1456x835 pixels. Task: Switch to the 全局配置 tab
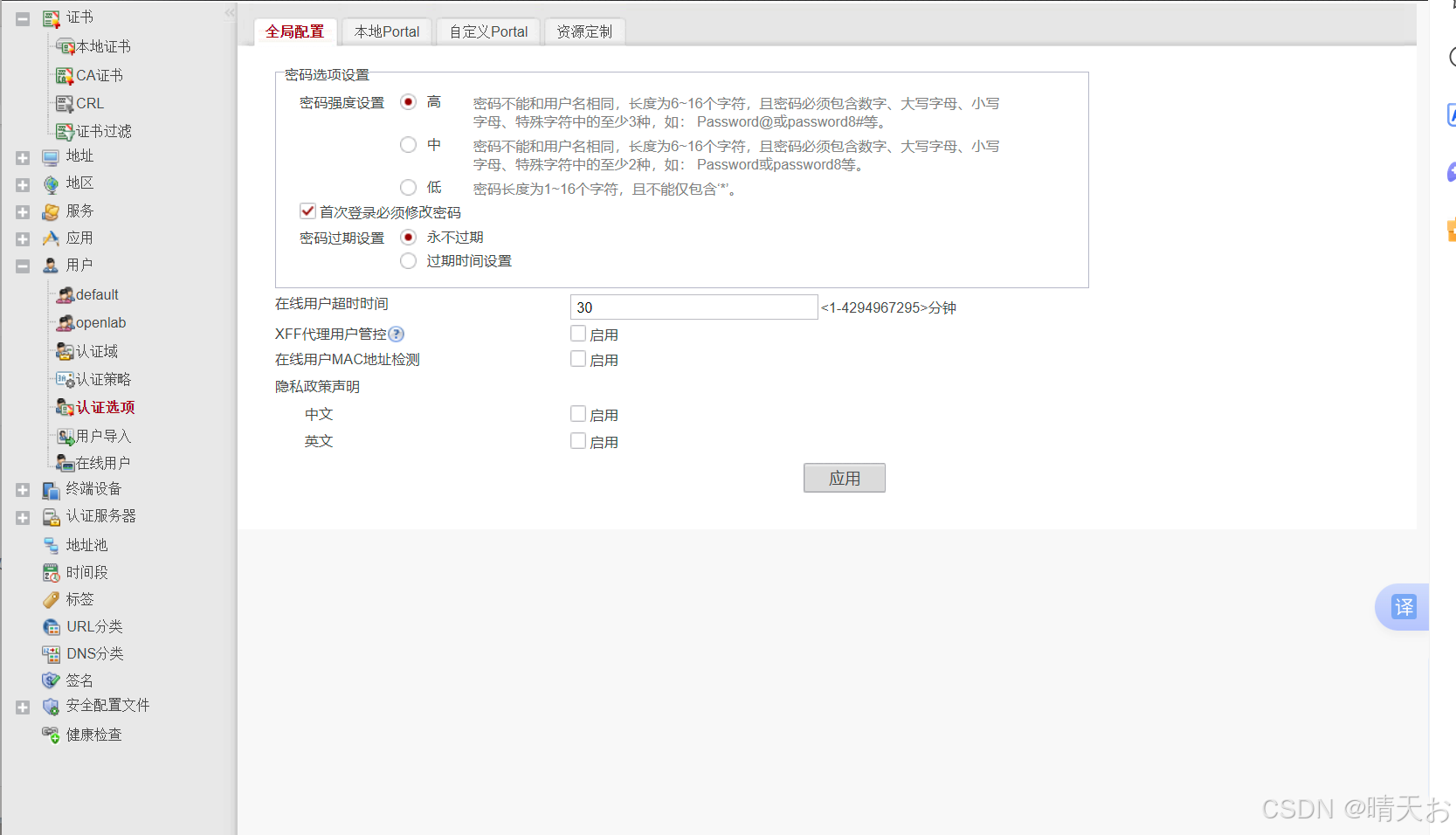coord(295,31)
